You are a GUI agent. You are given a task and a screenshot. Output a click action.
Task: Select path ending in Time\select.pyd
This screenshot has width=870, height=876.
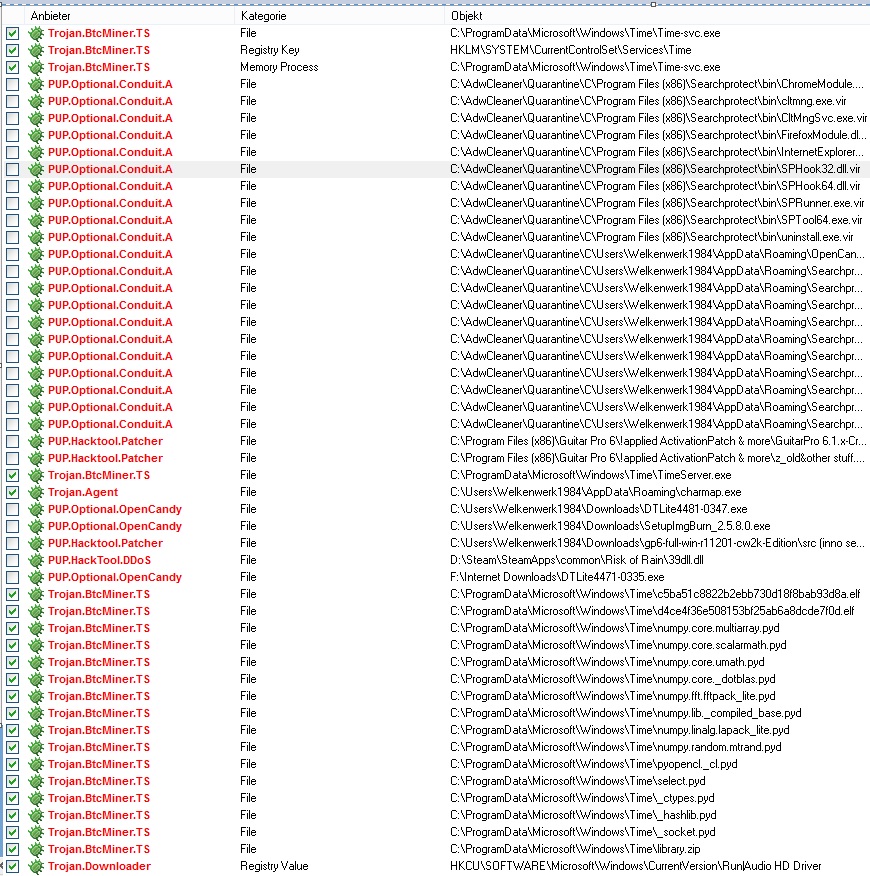[578, 781]
